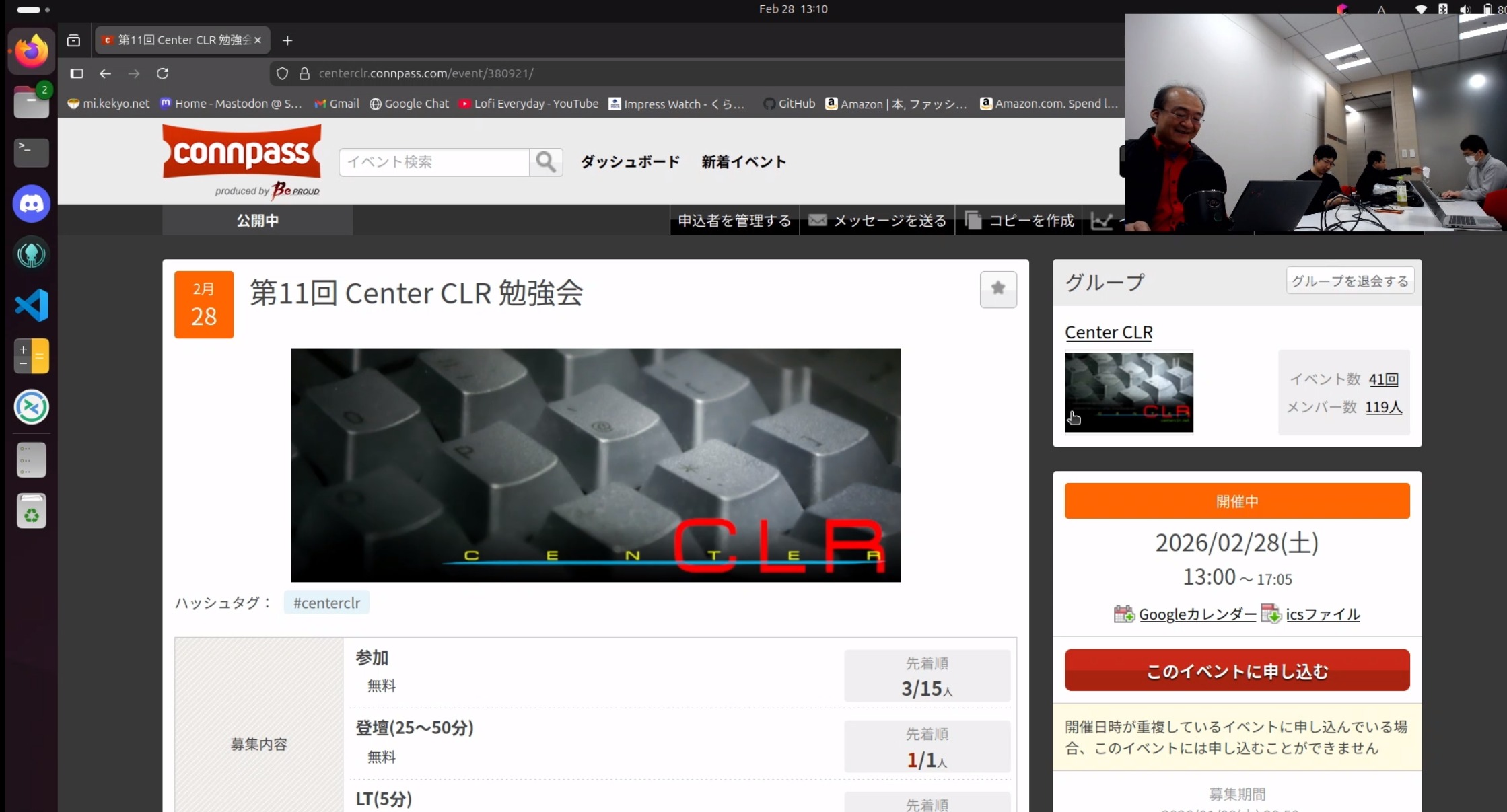Go back using the browser back arrow

(x=105, y=73)
